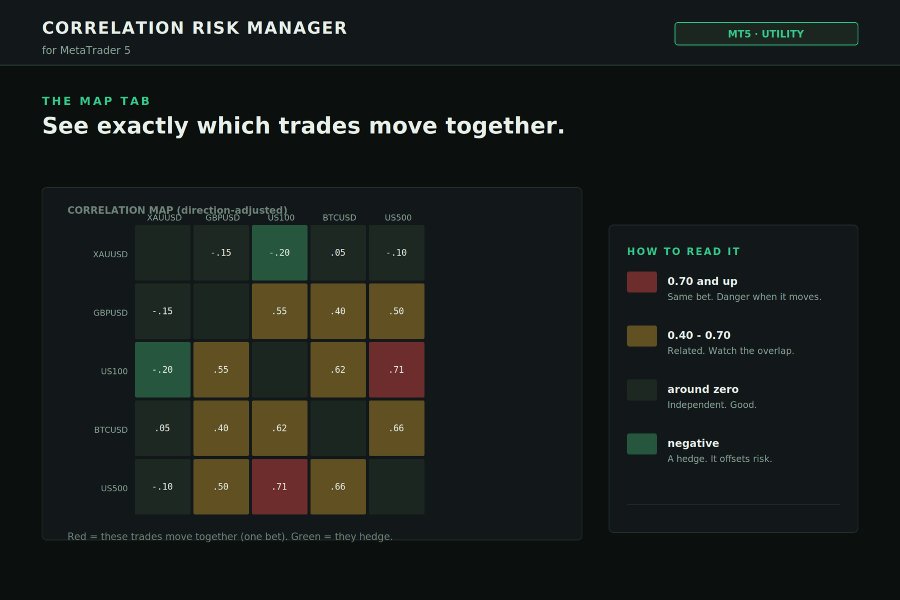Click the 'around zero' legend label
The height and width of the screenshot is (600, 900).
point(703,389)
